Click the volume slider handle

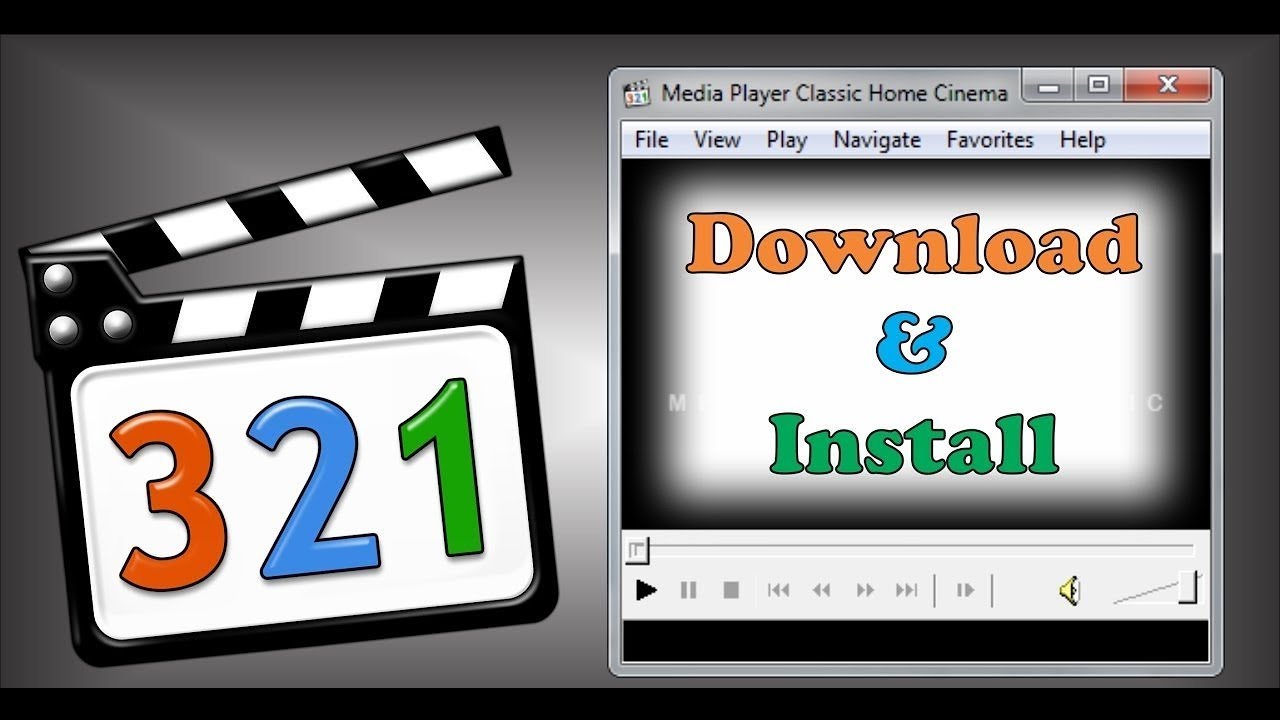(x=1187, y=587)
